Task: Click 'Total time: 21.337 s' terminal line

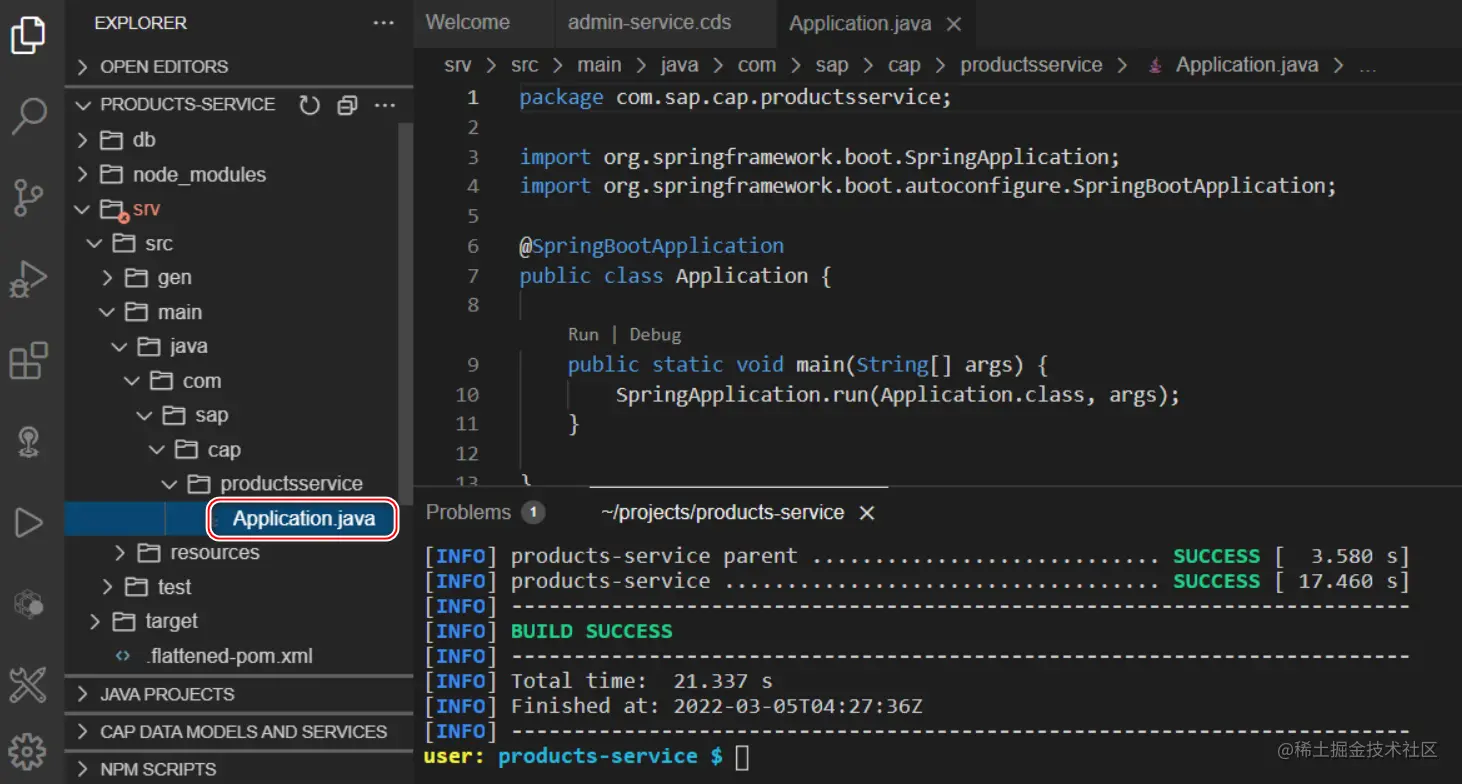Action: click(x=641, y=682)
